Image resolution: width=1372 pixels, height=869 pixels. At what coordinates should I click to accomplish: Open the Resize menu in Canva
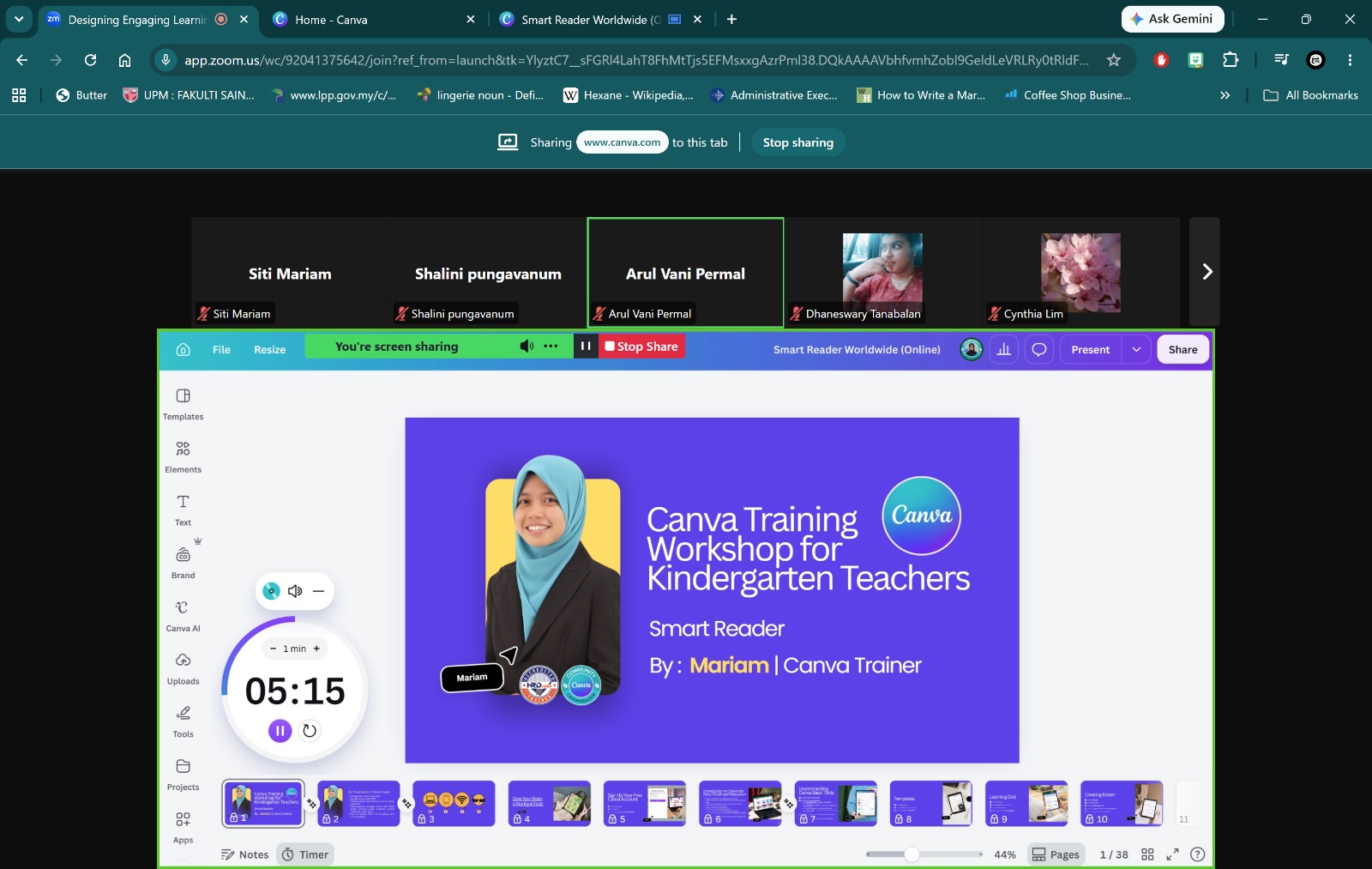[269, 350]
